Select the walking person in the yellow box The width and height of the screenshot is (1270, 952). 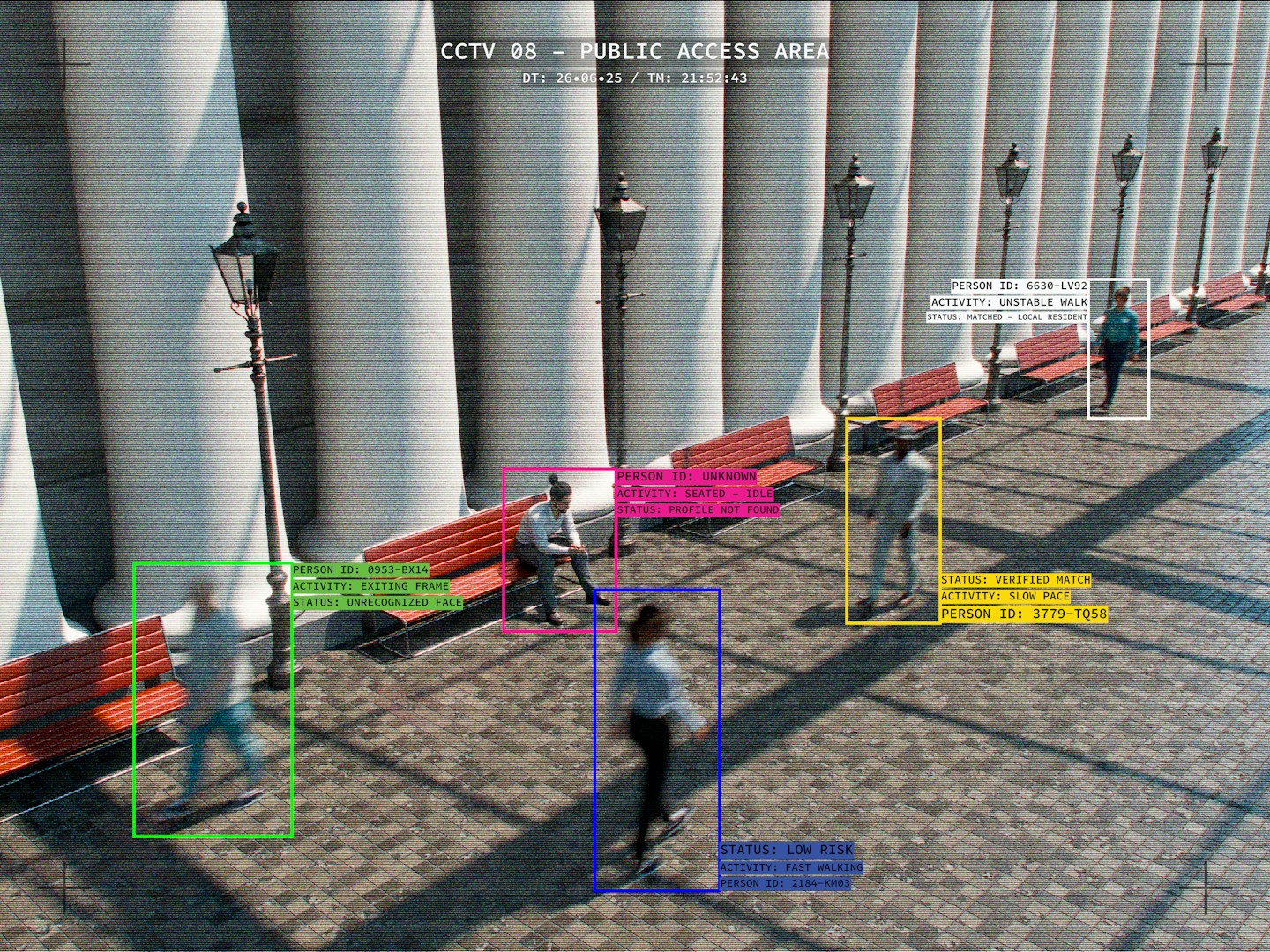coord(893,520)
